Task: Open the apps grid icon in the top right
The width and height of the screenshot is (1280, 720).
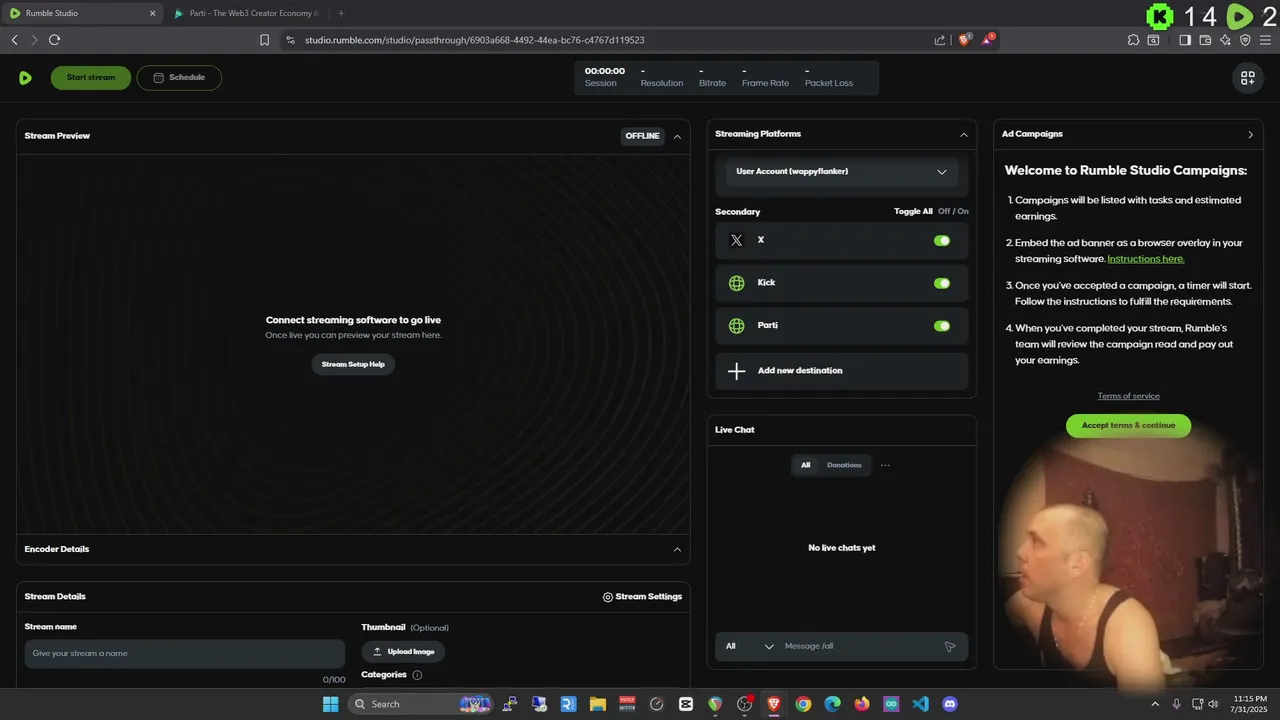Action: click(x=1247, y=78)
